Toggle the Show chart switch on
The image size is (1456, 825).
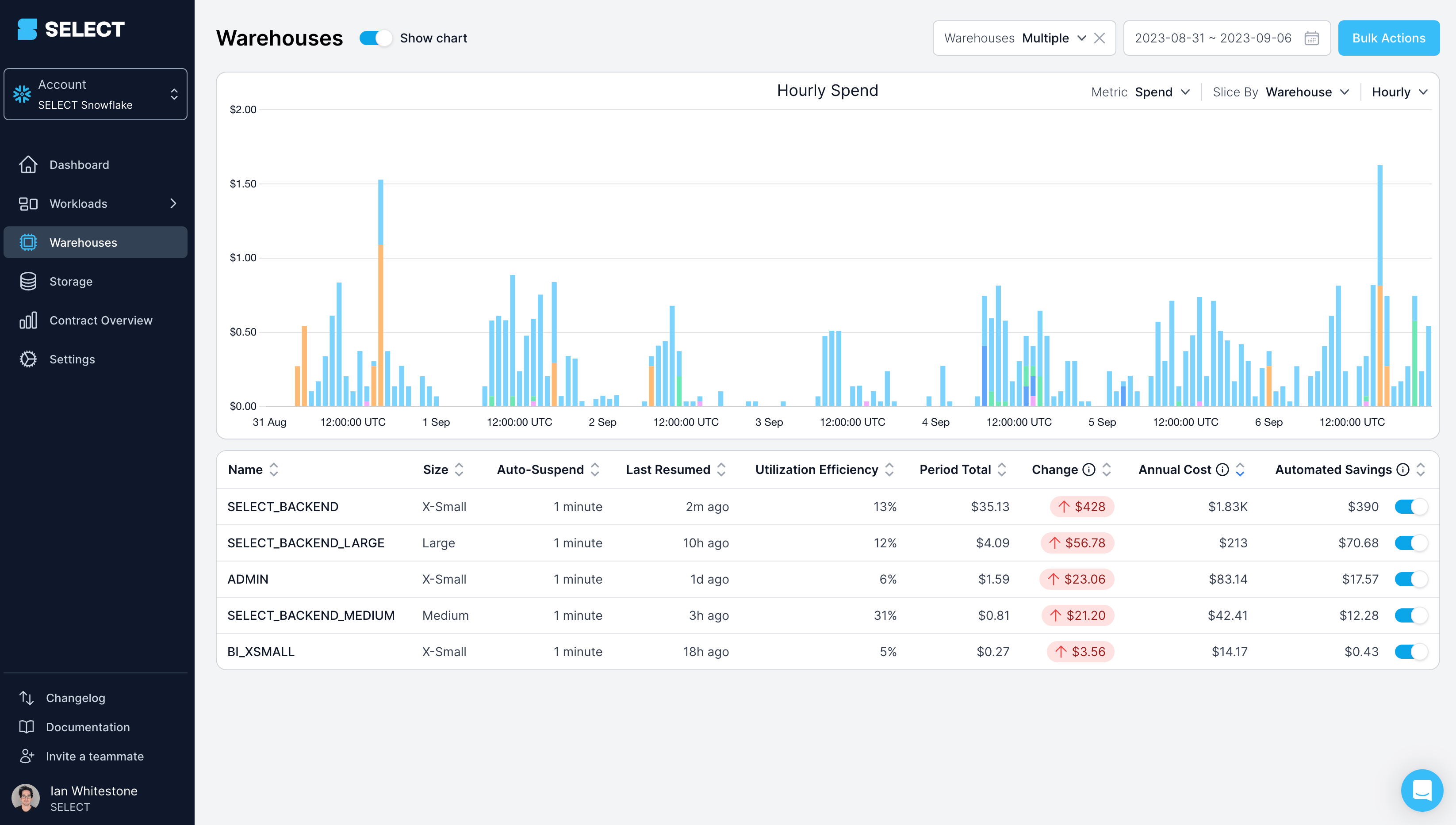pos(375,38)
